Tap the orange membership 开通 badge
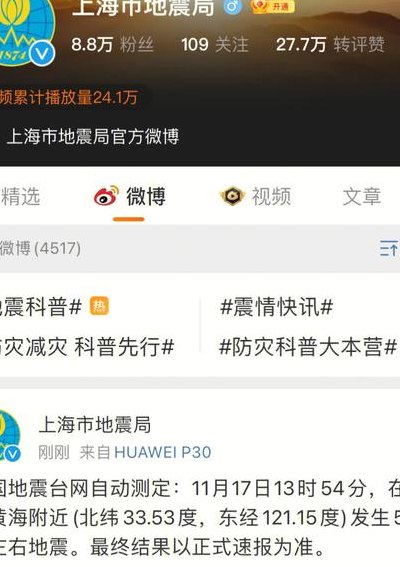The image size is (400, 567). pos(273,6)
